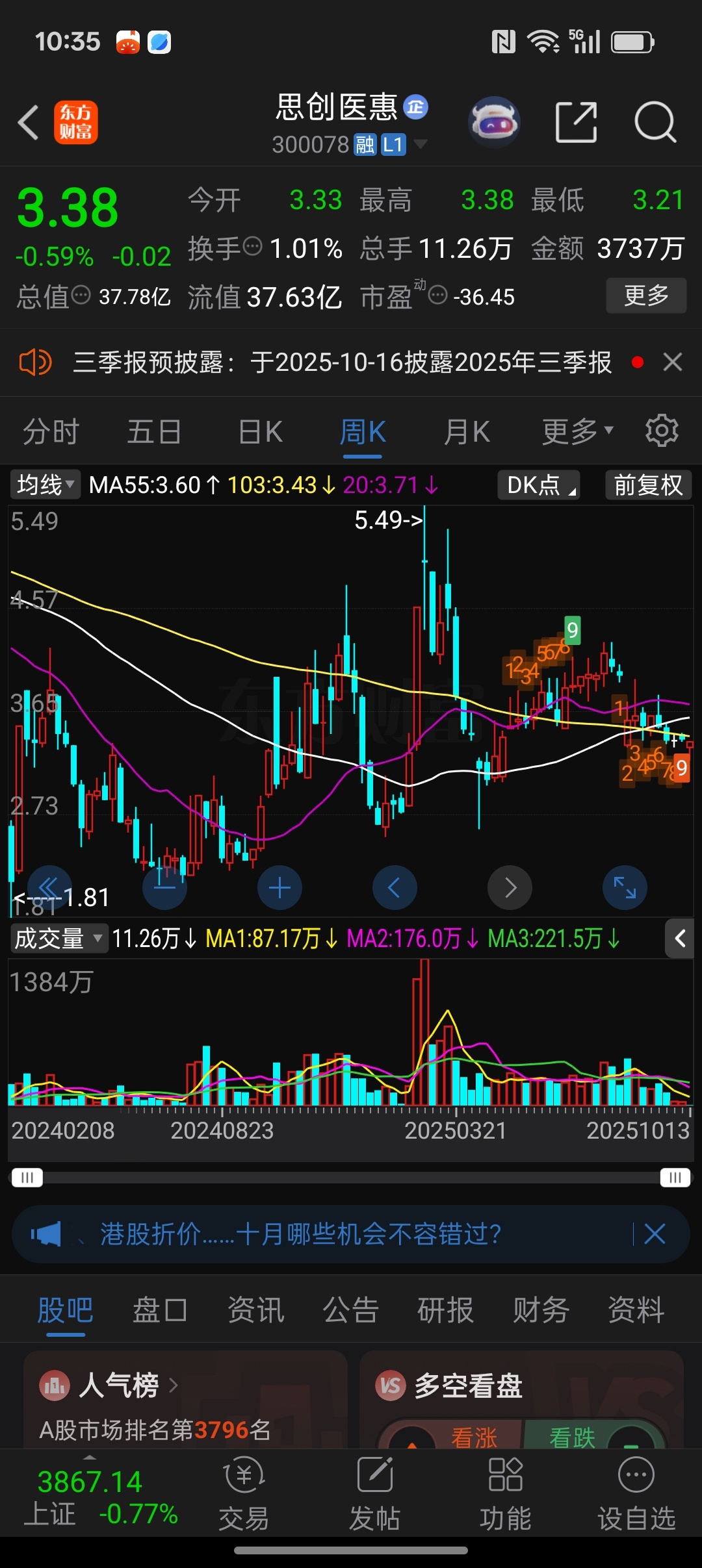Click the right range slider handle

point(675,1178)
